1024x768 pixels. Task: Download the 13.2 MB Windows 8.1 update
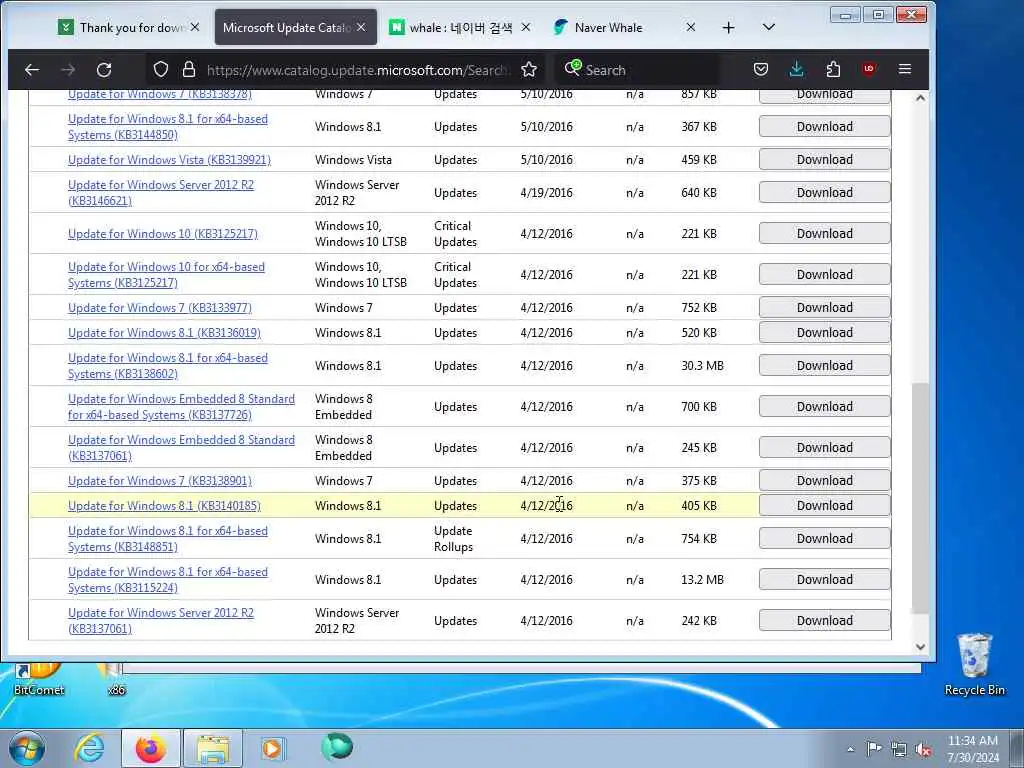tap(824, 580)
